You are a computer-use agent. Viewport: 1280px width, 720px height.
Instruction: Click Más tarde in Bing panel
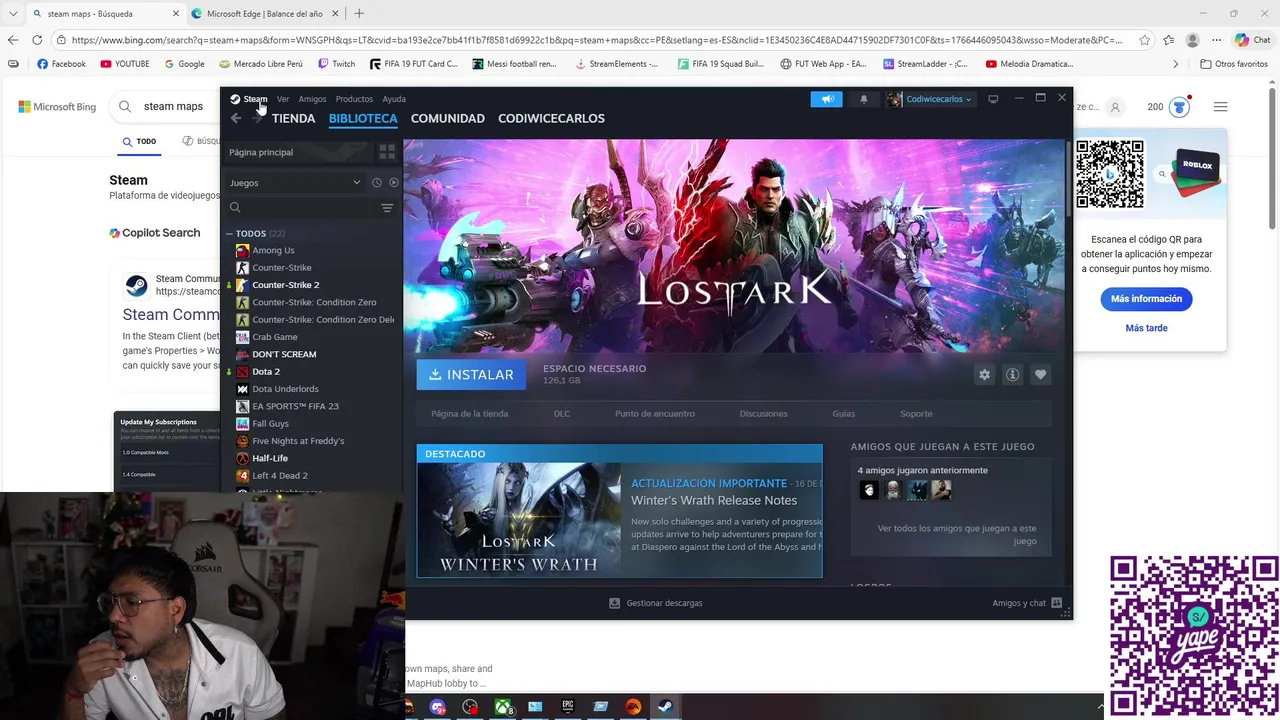pos(1146,328)
